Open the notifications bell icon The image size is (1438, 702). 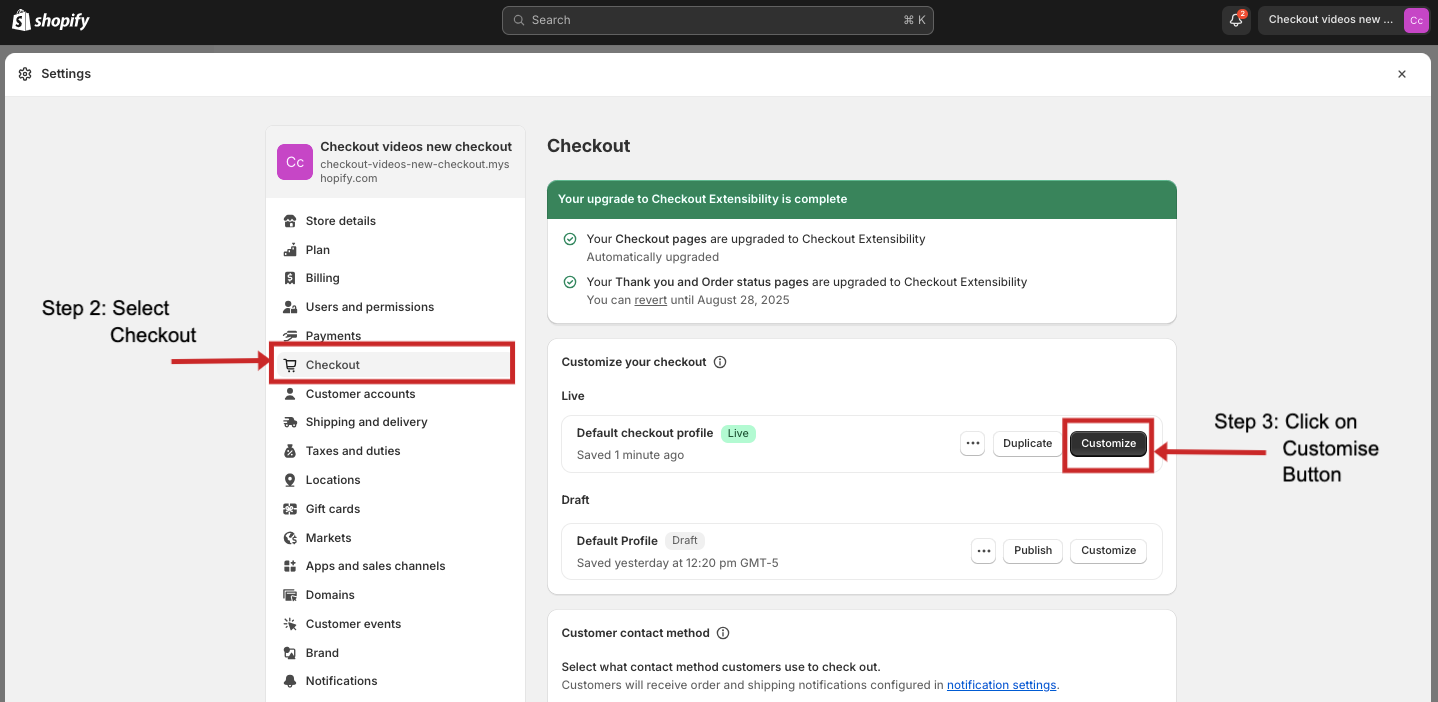[x=1235, y=20]
